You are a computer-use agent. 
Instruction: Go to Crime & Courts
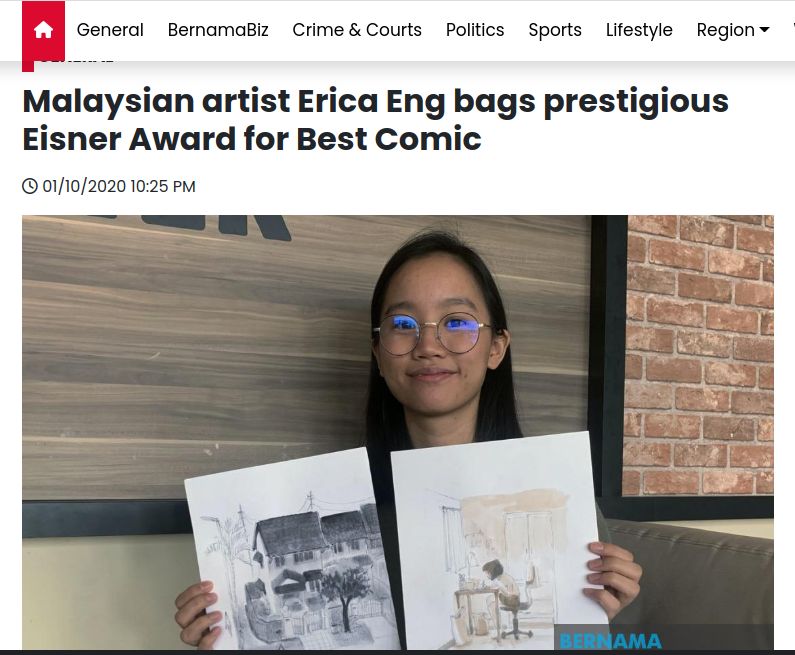click(357, 30)
